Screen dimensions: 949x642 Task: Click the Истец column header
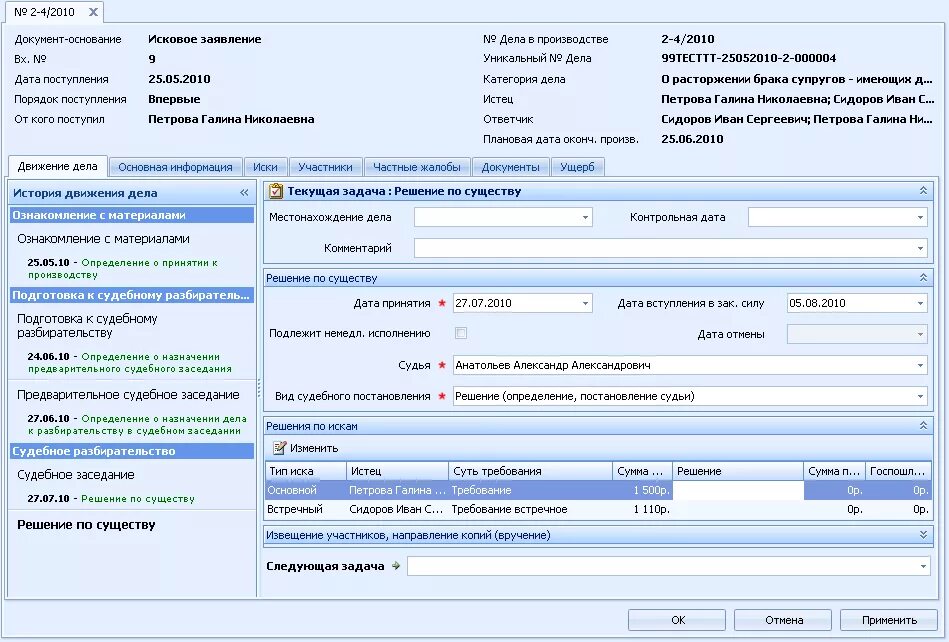(x=397, y=471)
